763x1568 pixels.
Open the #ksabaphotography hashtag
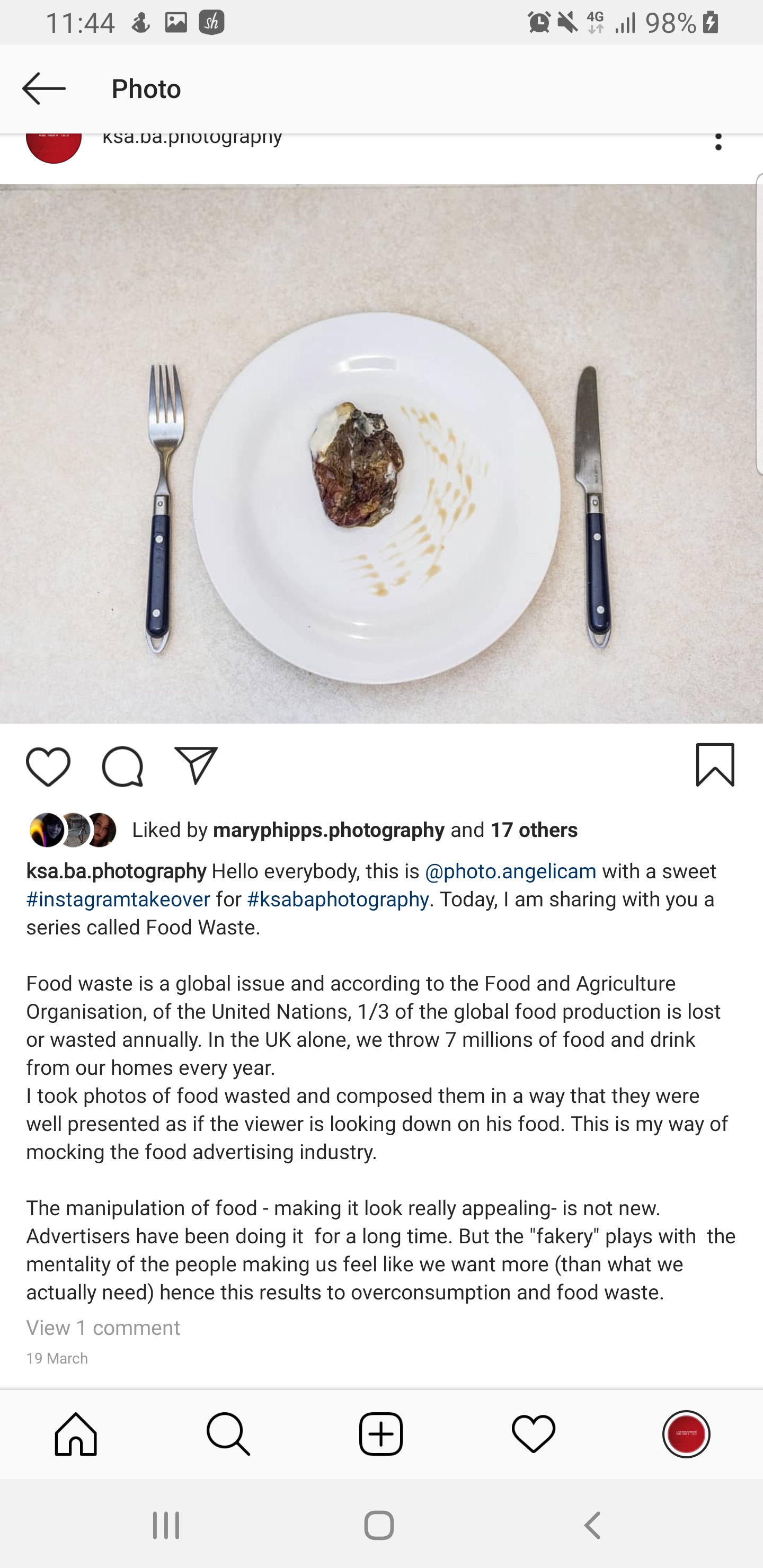tap(338, 899)
